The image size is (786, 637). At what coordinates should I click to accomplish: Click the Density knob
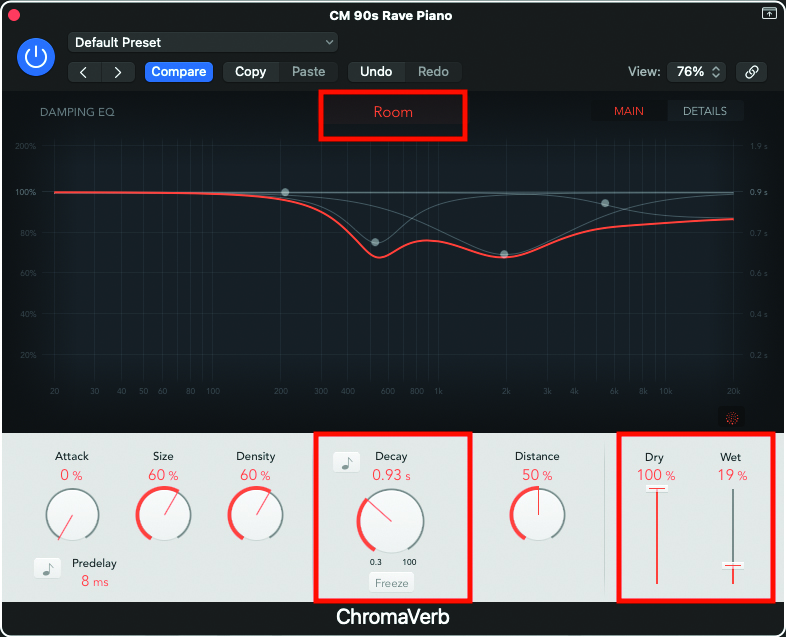point(256,514)
